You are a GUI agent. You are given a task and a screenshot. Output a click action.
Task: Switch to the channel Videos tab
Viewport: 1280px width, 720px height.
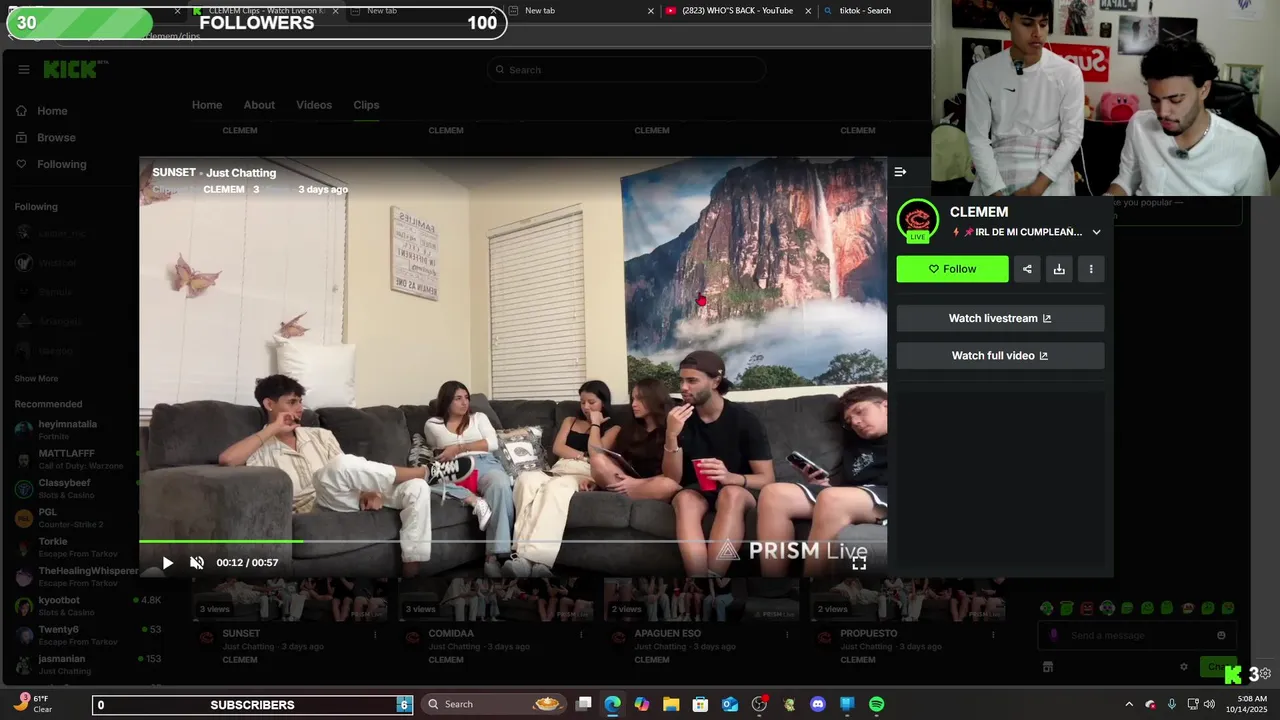[x=314, y=105]
